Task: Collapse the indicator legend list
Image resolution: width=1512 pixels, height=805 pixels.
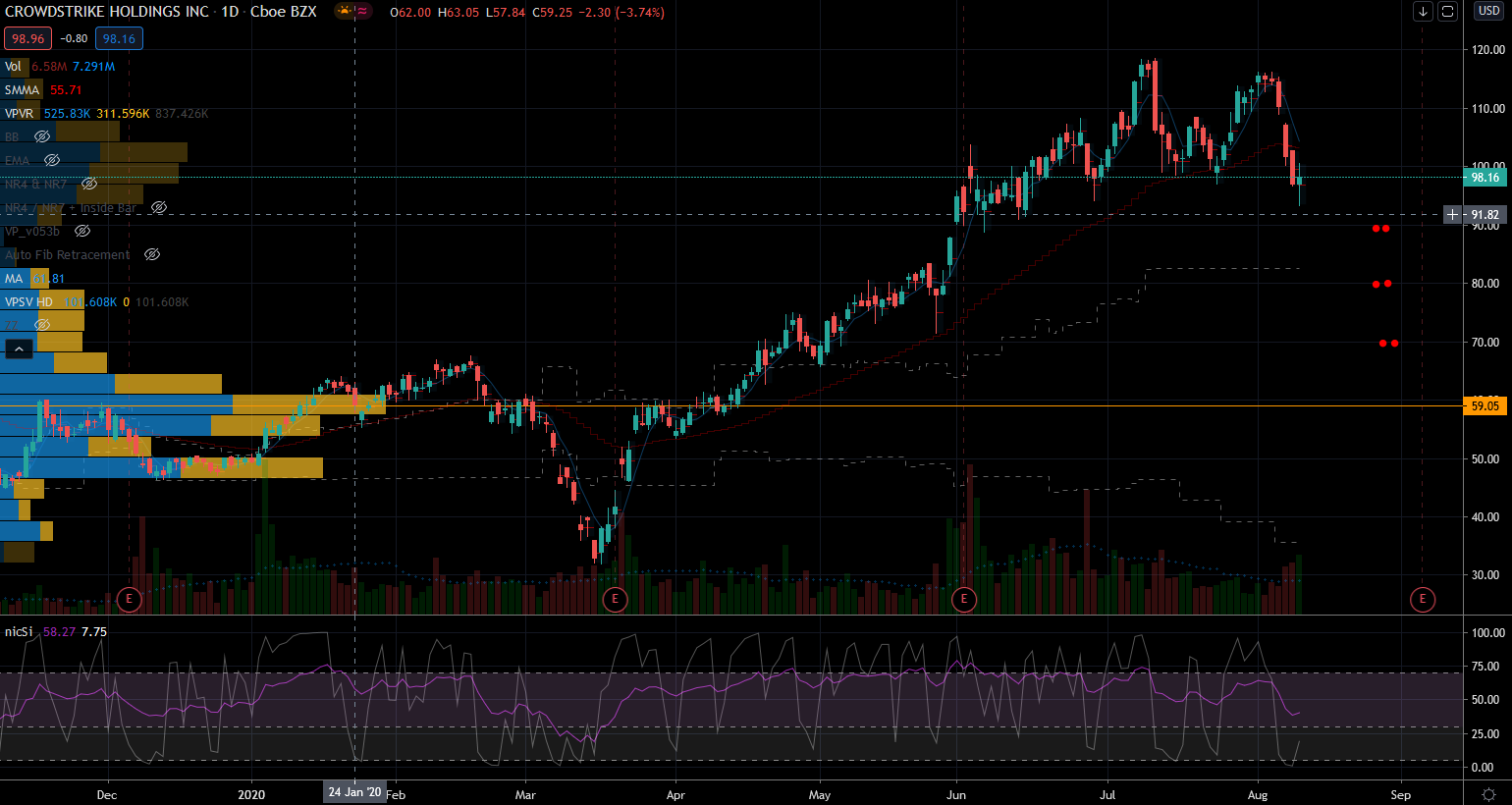Action: [x=19, y=349]
